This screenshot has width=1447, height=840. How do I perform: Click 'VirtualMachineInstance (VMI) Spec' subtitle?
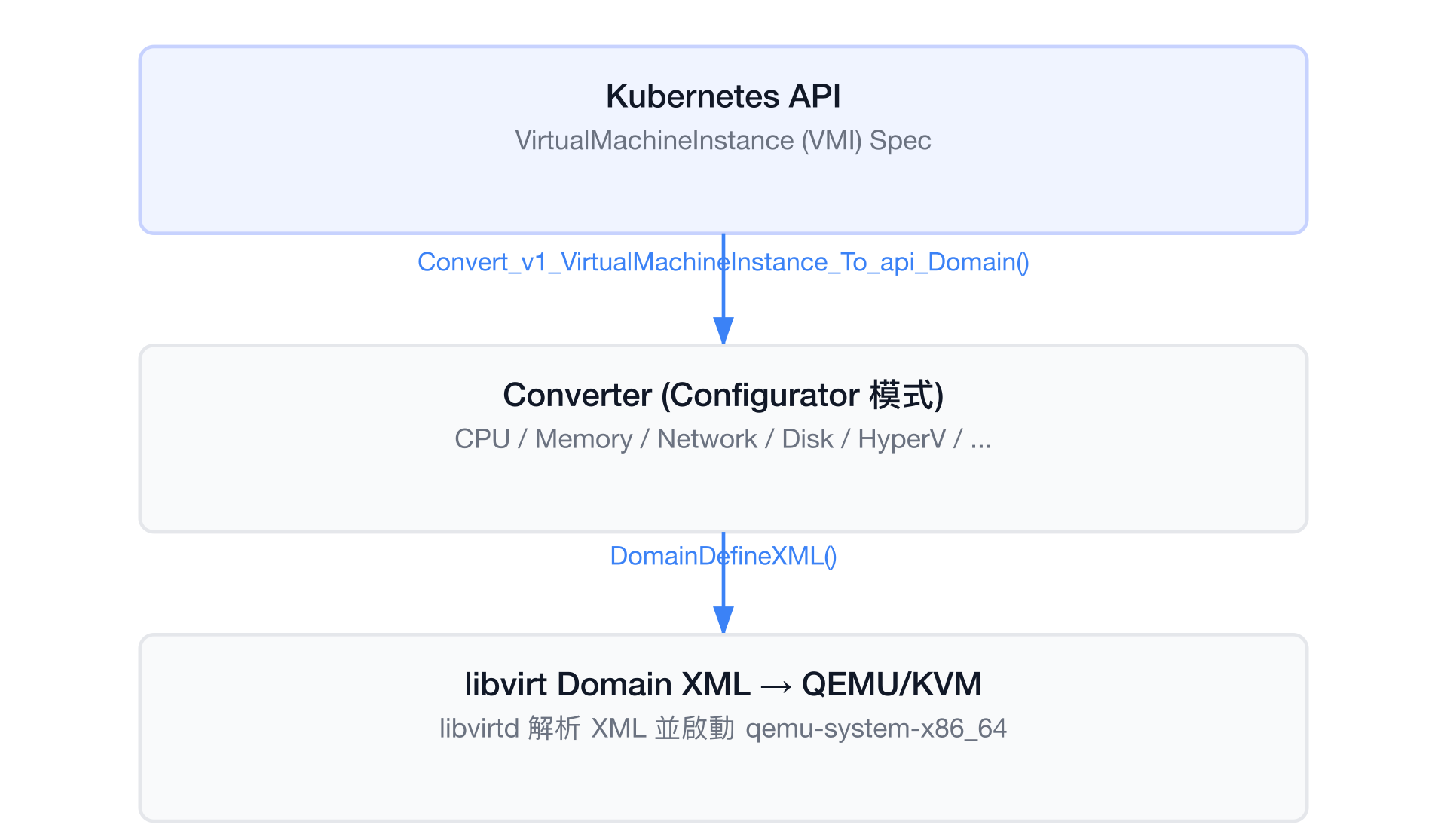pyautogui.click(x=723, y=141)
